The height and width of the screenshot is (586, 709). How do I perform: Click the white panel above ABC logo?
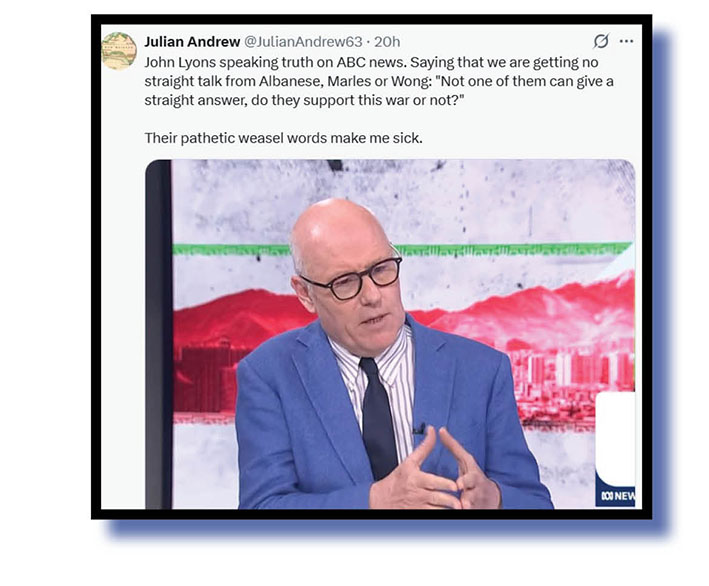[616, 434]
